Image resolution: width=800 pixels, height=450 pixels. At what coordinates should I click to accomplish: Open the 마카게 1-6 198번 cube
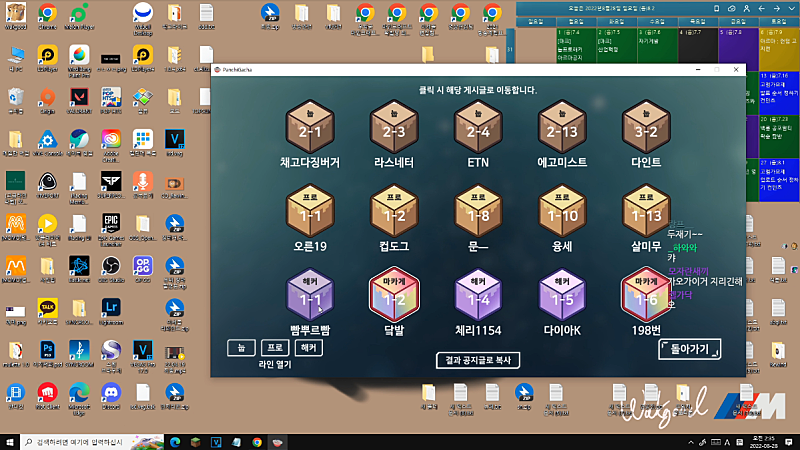[646, 294]
